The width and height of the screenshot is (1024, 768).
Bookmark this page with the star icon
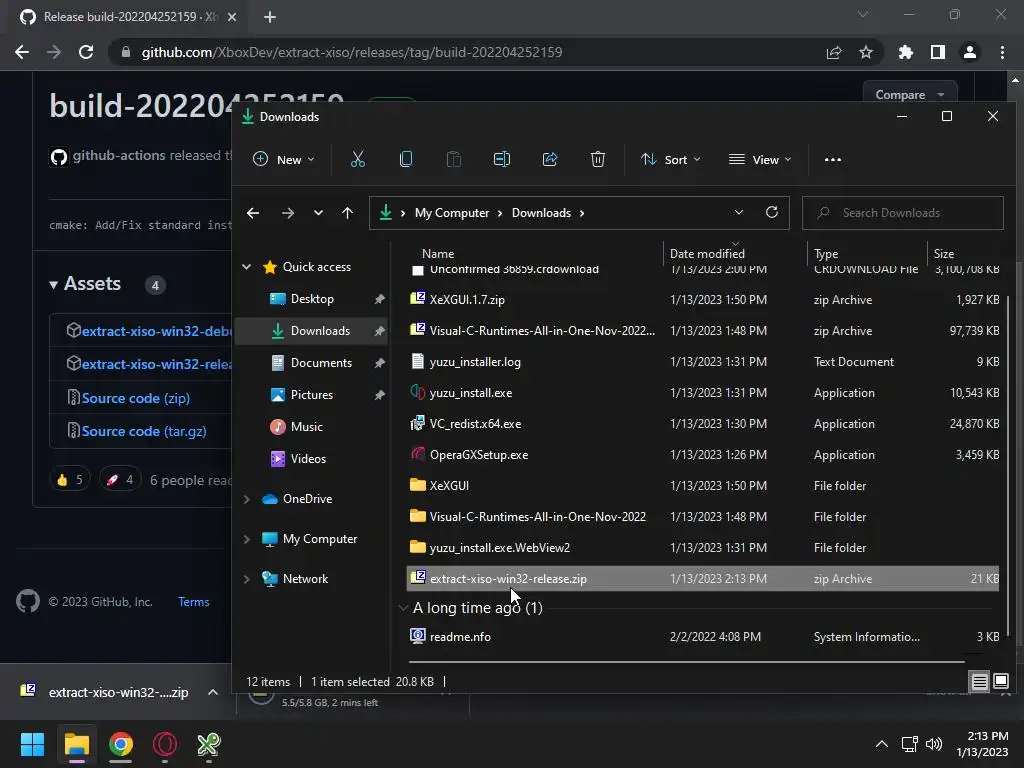click(866, 52)
